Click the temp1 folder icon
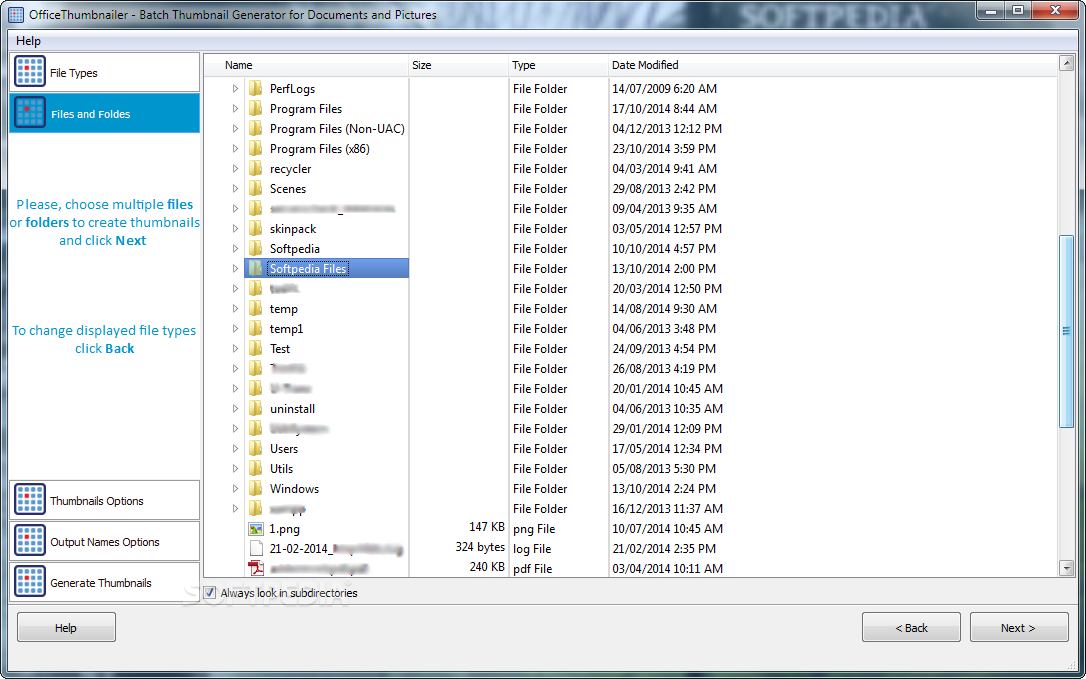This screenshot has width=1086, height=679. [256, 328]
